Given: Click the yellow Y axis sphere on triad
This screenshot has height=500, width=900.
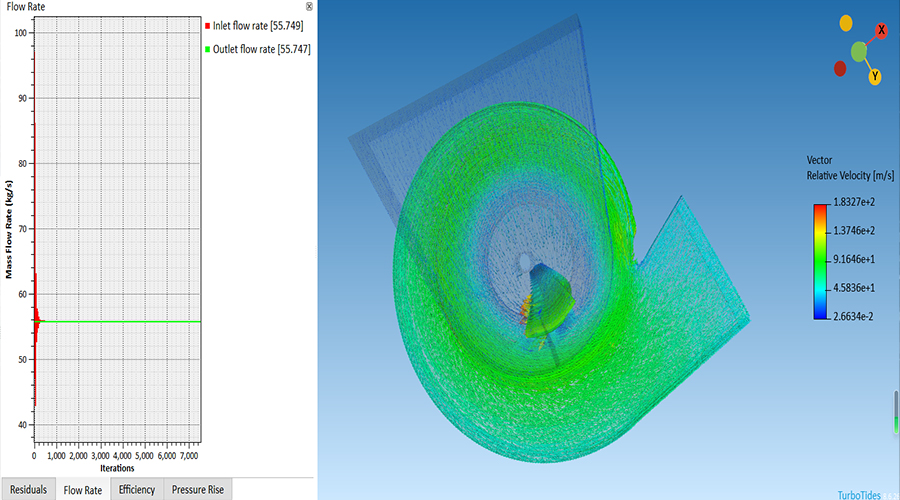Looking at the screenshot, I should [x=875, y=76].
